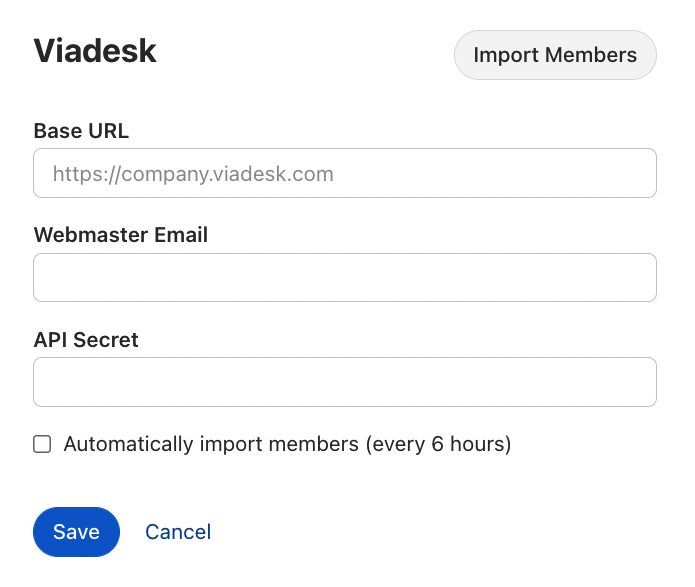Viewport: 695px width, 587px height.
Task: Click the Import Members button
Action: pyautogui.click(x=555, y=55)
